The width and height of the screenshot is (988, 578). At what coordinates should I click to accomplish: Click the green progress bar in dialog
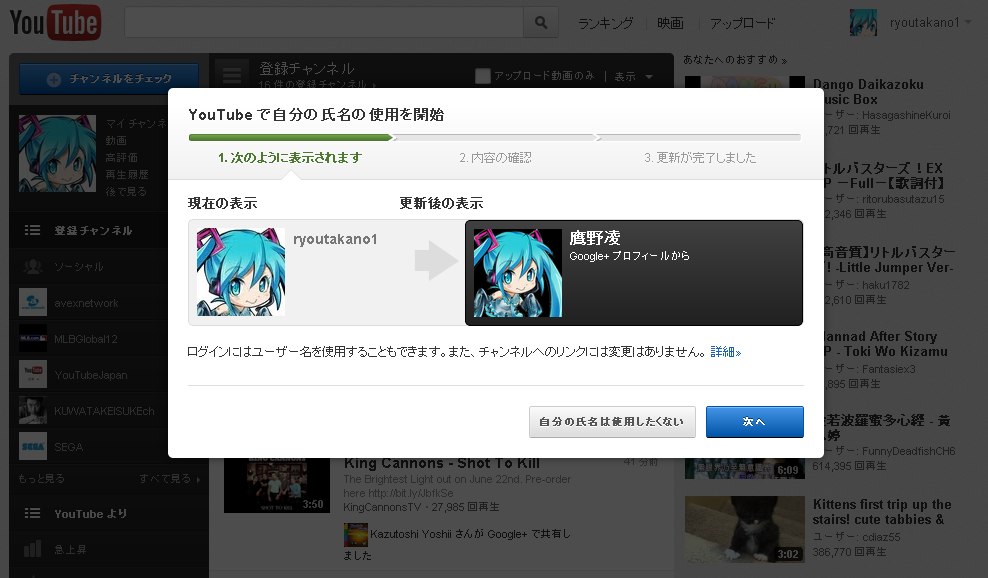click(290, 137)
